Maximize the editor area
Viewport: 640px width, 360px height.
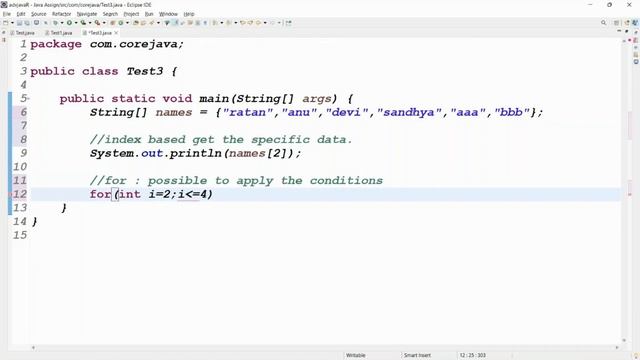(627, 31)
